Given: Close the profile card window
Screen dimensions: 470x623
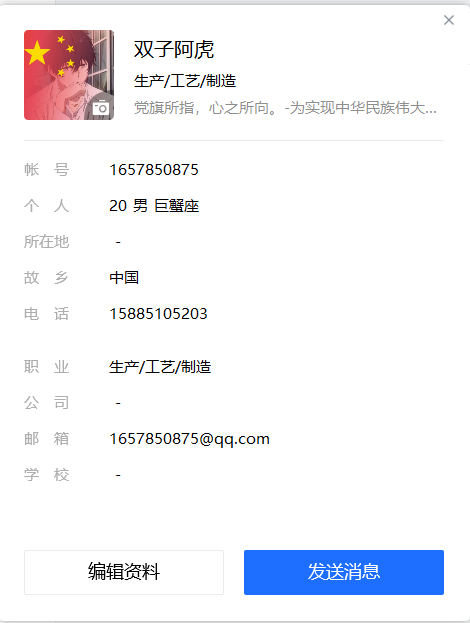Looking at the screenshot, I should (449, 20).
